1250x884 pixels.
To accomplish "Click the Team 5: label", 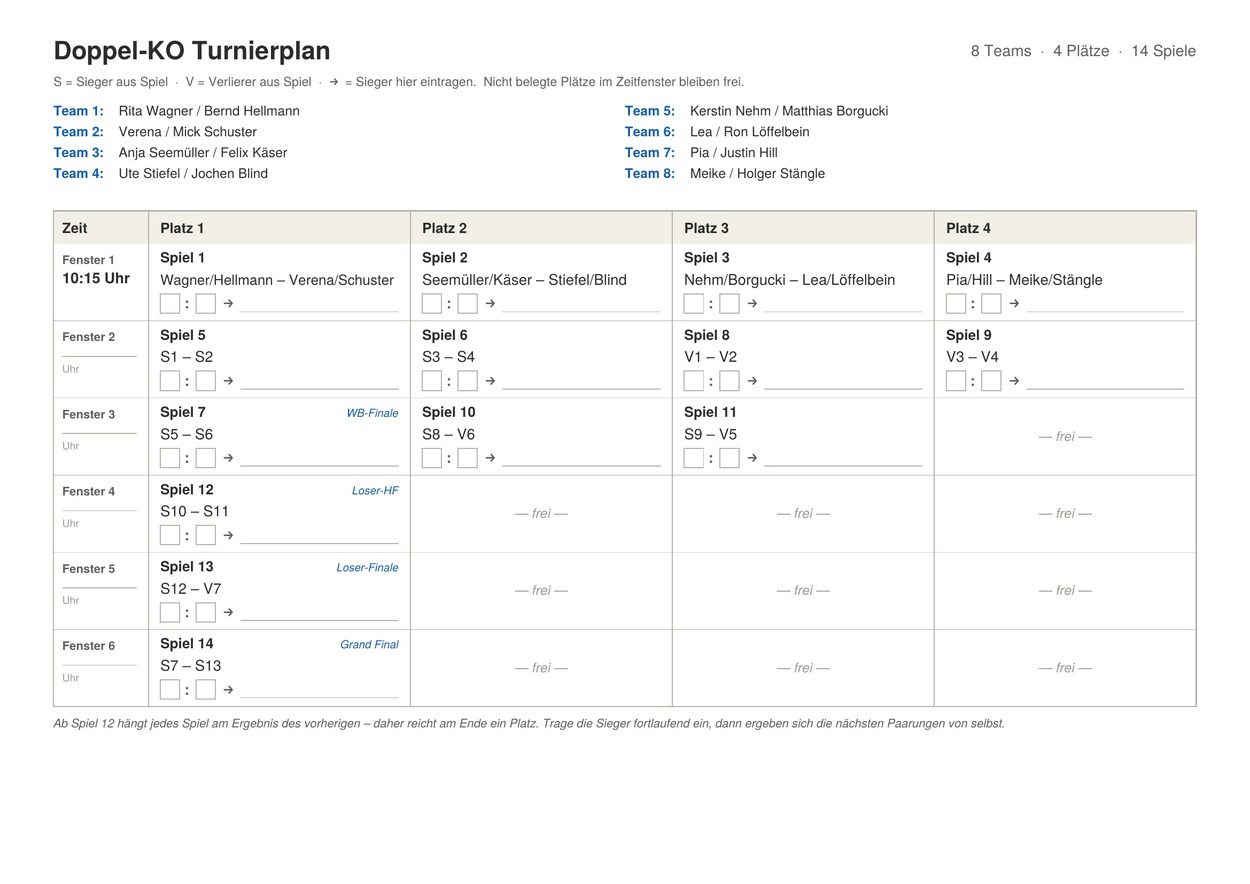I will 650,111.
